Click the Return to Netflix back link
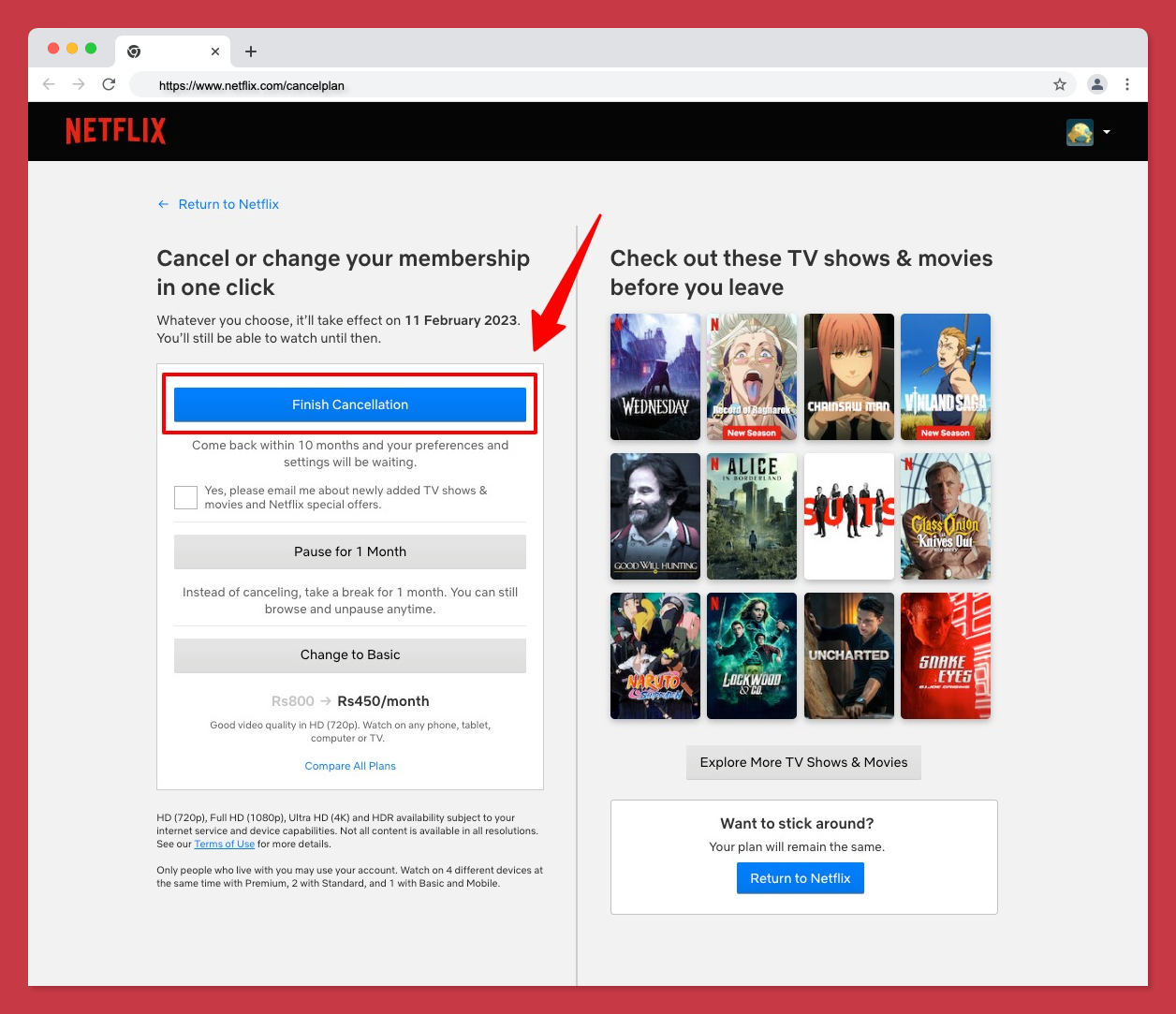Image resolution: width=1176 pixels, height=1014 pixels. (218, 204)
